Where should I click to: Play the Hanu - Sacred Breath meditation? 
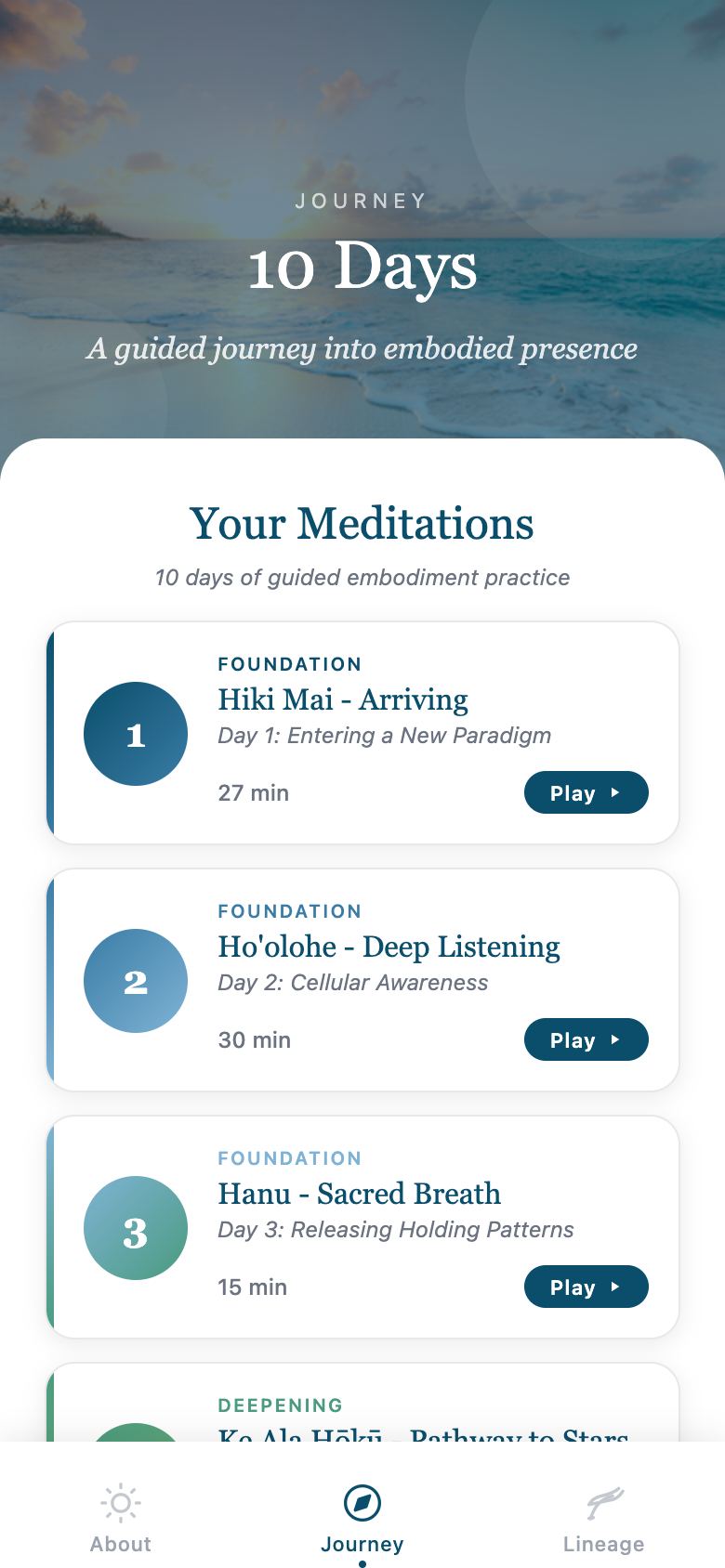click(x=586, y=1287)
